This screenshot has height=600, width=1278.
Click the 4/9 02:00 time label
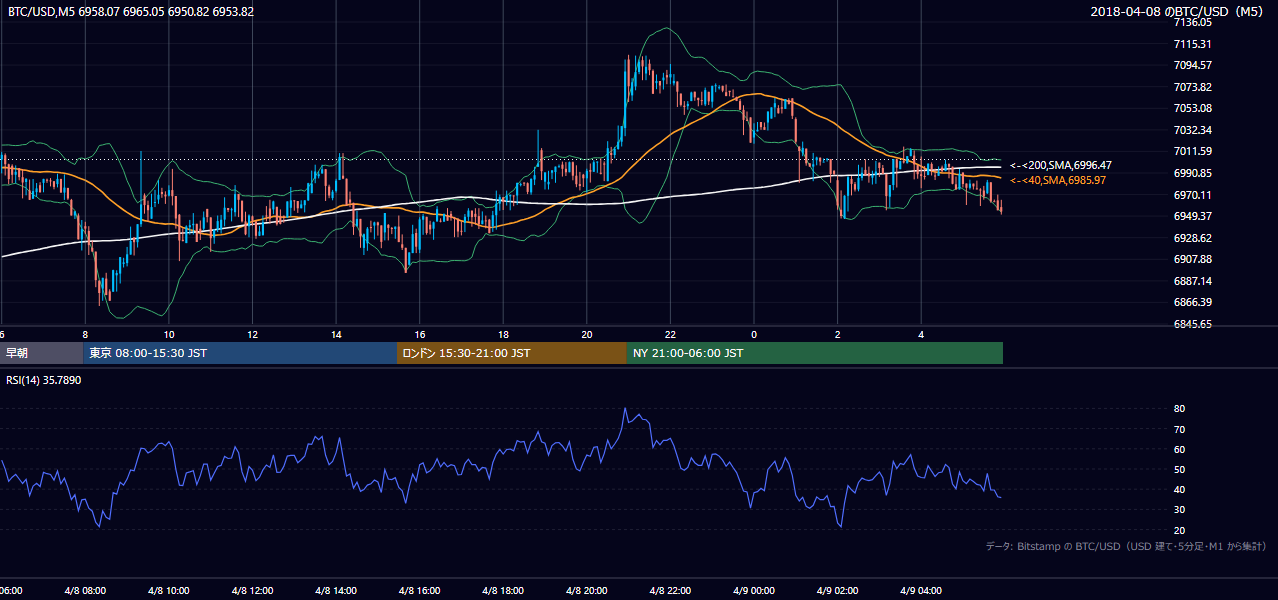coord(835,591)
